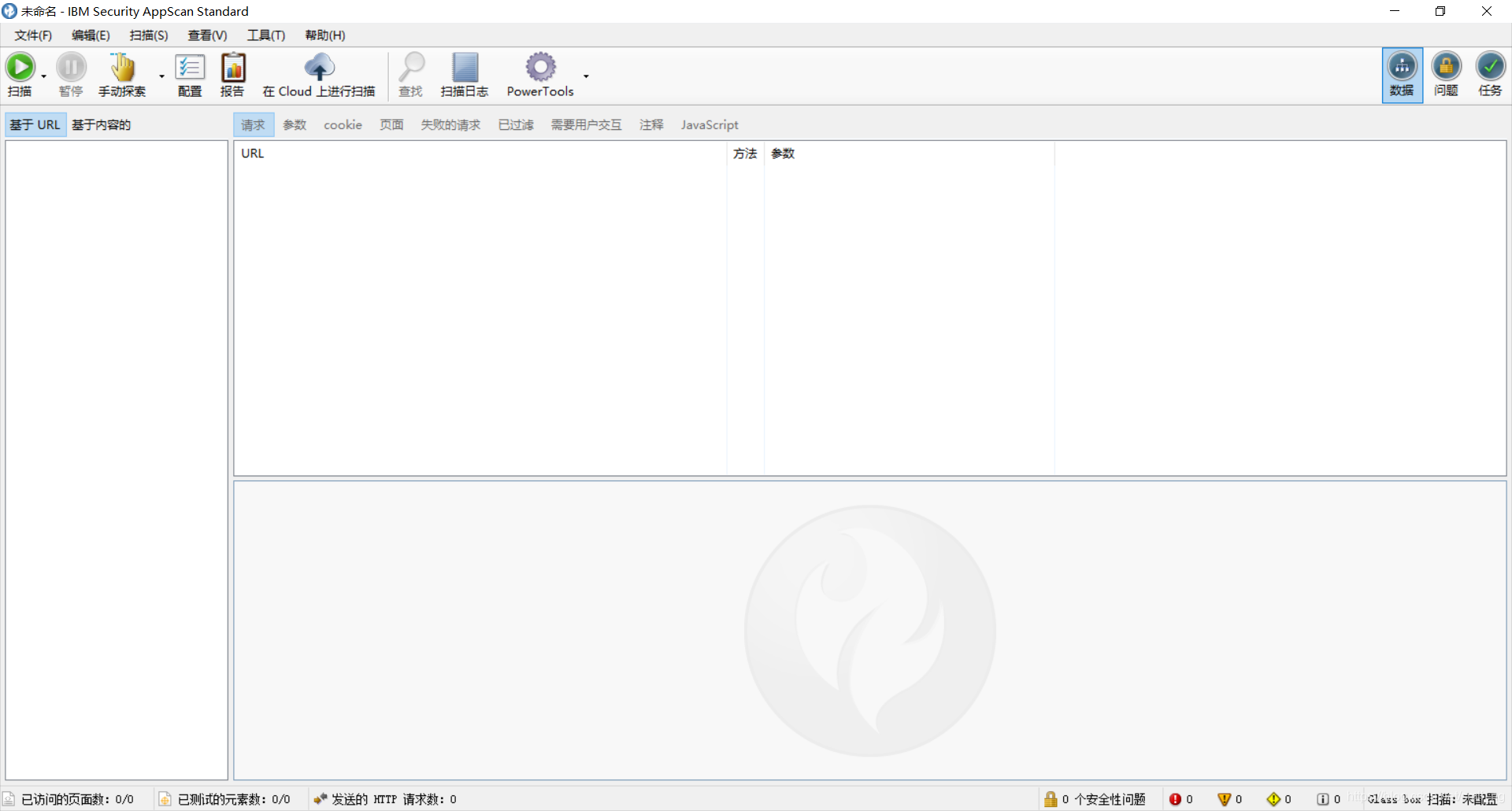Open the 查看(V) menu
The image size is (1512, 811).
(207, 35)
